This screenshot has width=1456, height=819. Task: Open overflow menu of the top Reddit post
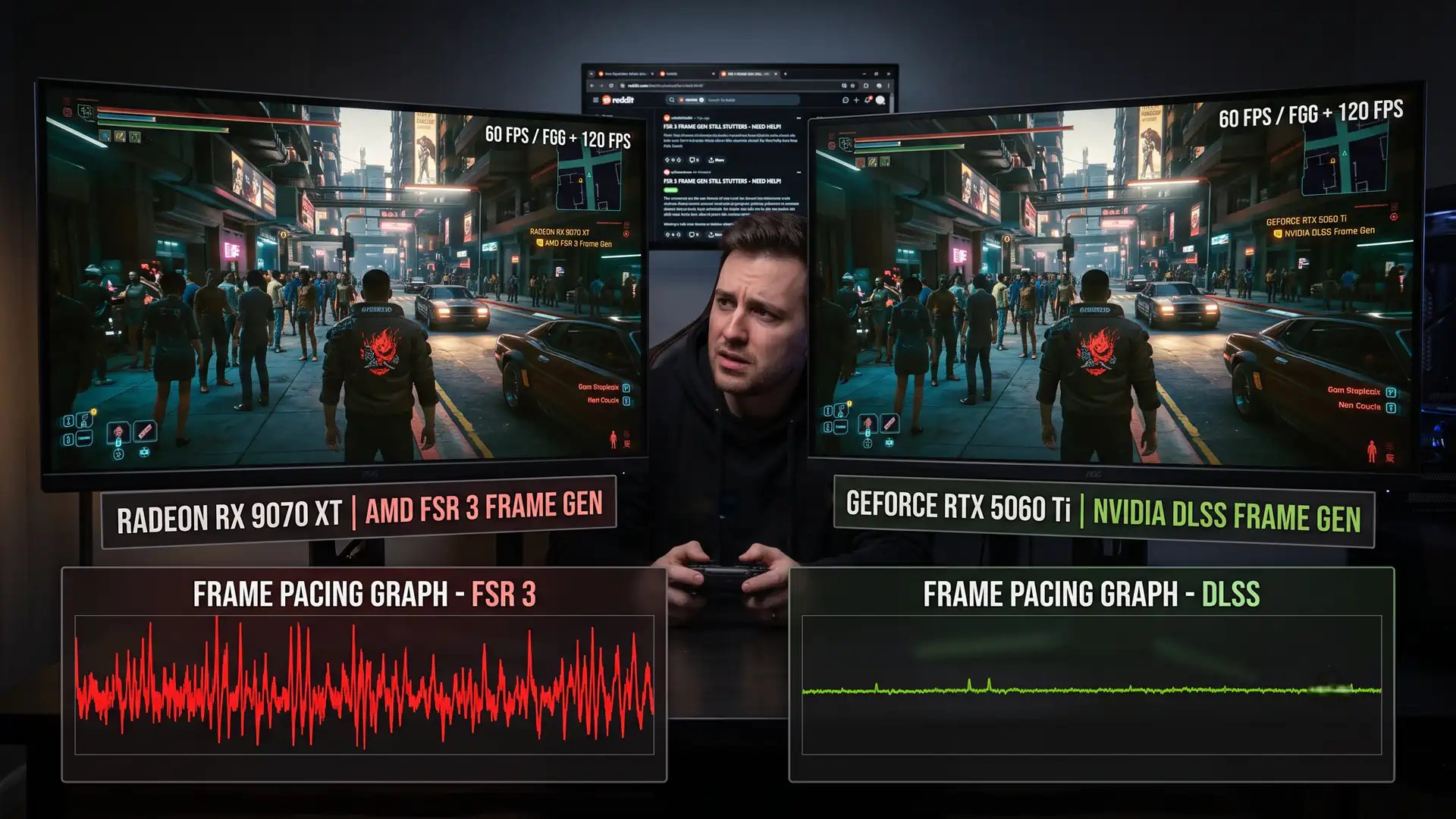tap(799, 118)
